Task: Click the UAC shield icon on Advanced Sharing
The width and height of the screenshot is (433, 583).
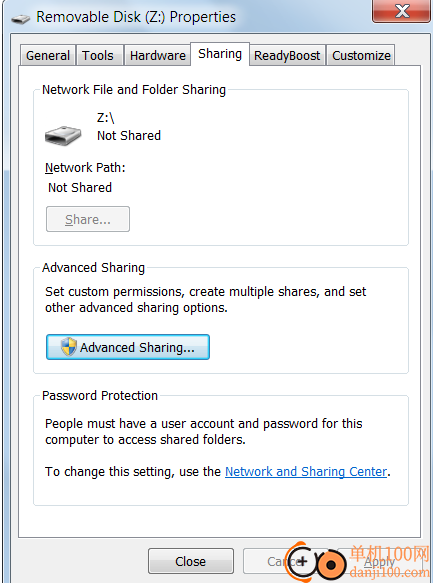Action: pyautogui.click(x=69, y=347)
